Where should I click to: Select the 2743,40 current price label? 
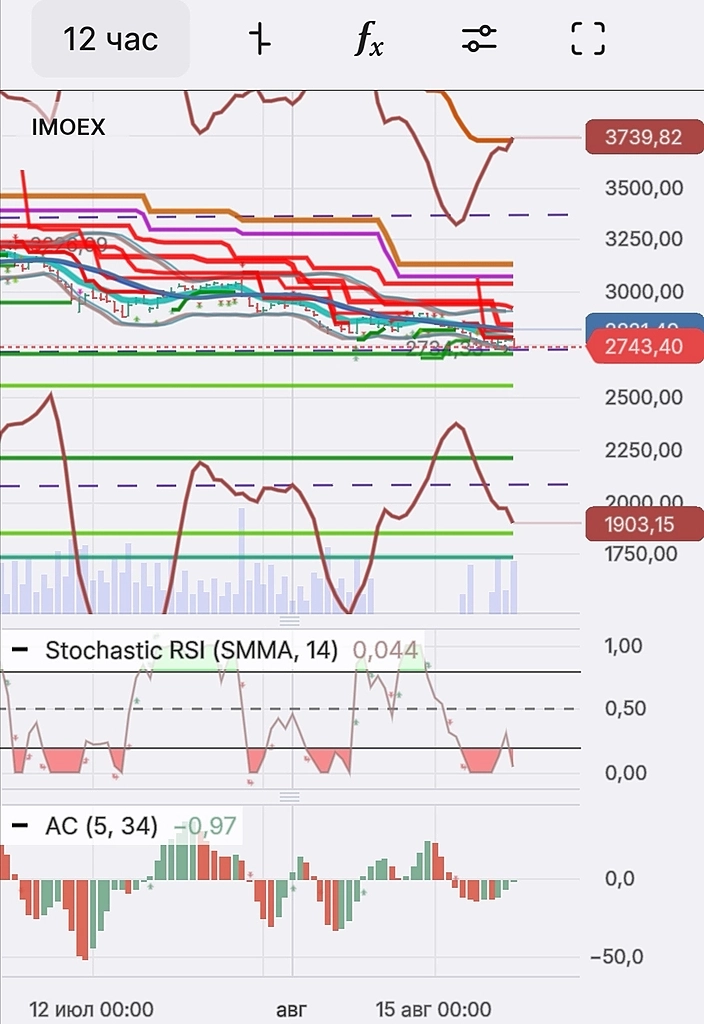pyautogui.click(x=644, y=346)
